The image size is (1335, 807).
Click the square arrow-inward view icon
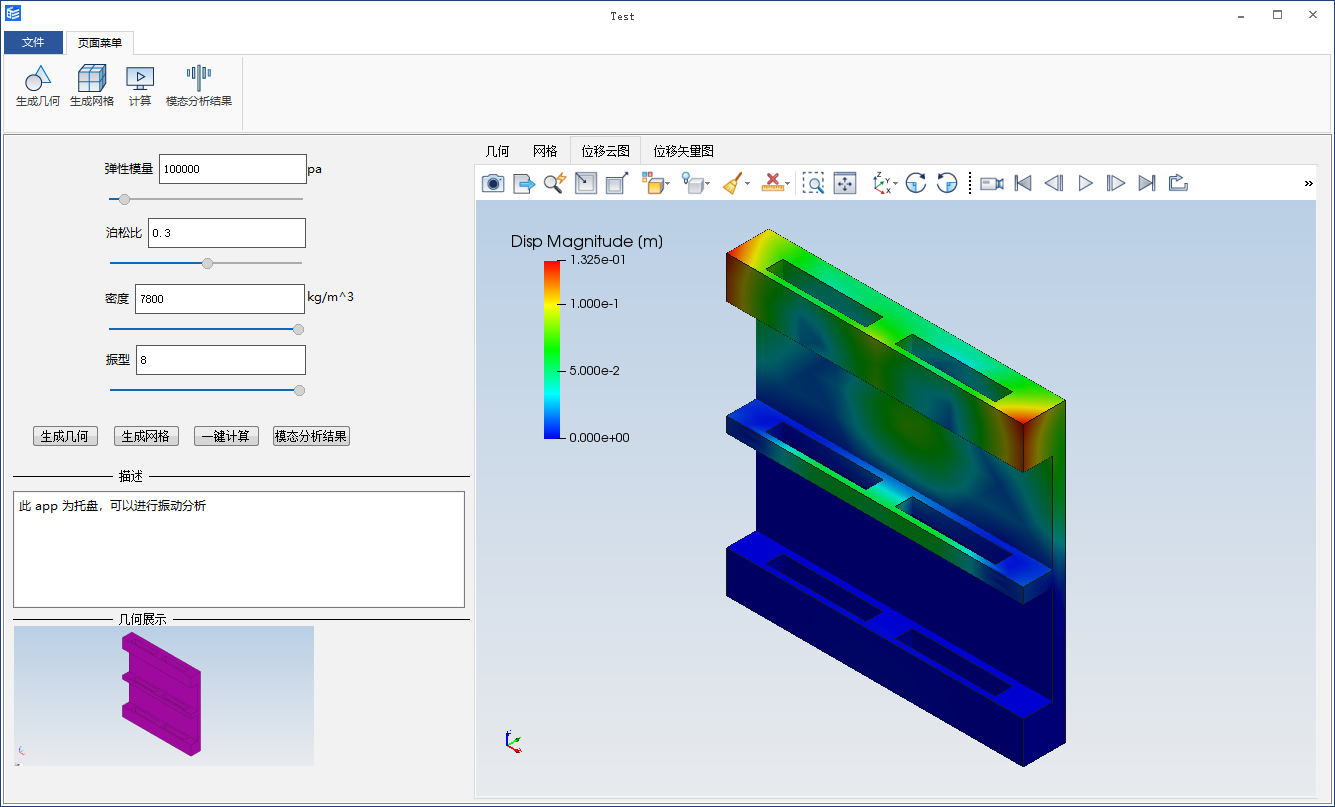tap(586, 183)
